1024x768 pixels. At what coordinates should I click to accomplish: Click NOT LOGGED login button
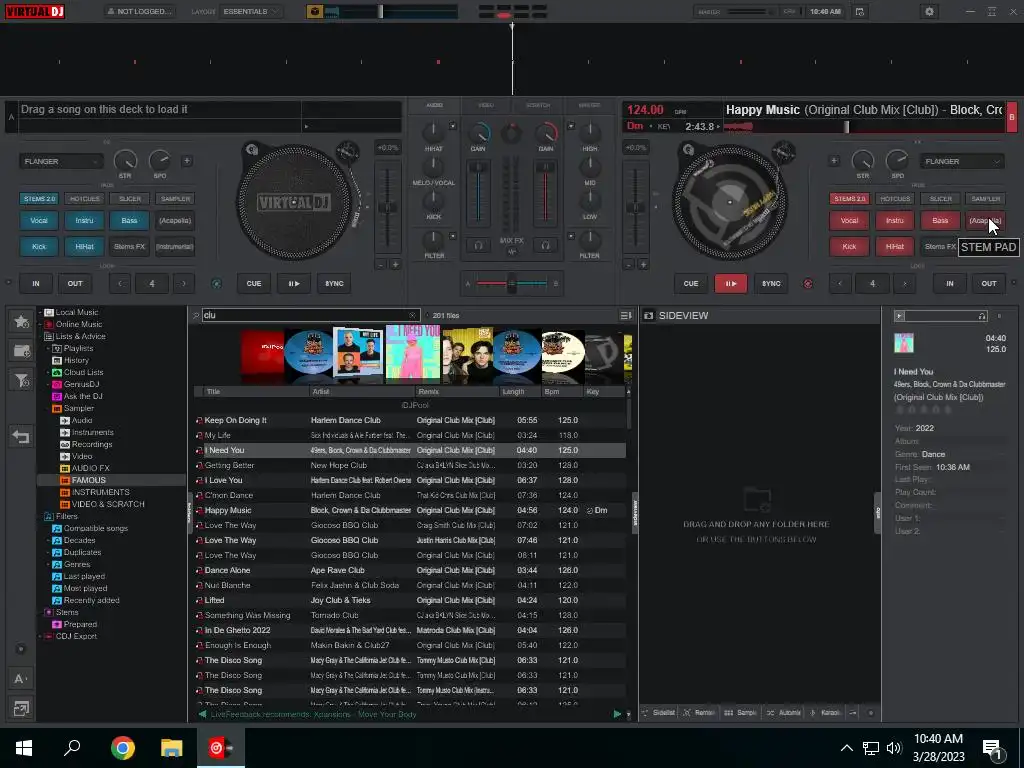tap(140, 12)
